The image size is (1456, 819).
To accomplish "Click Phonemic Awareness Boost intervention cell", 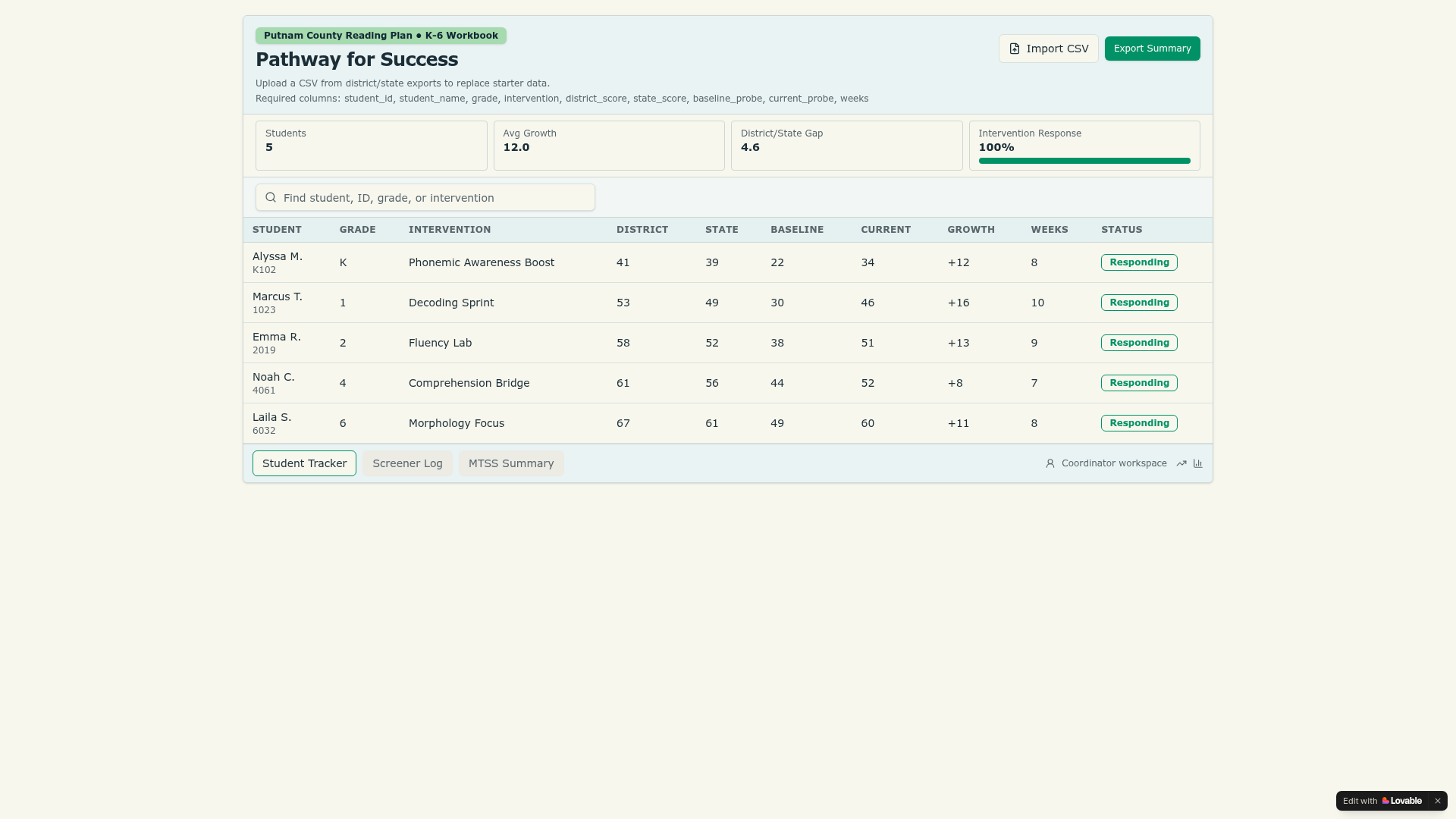I will click(x=482, y=262).
